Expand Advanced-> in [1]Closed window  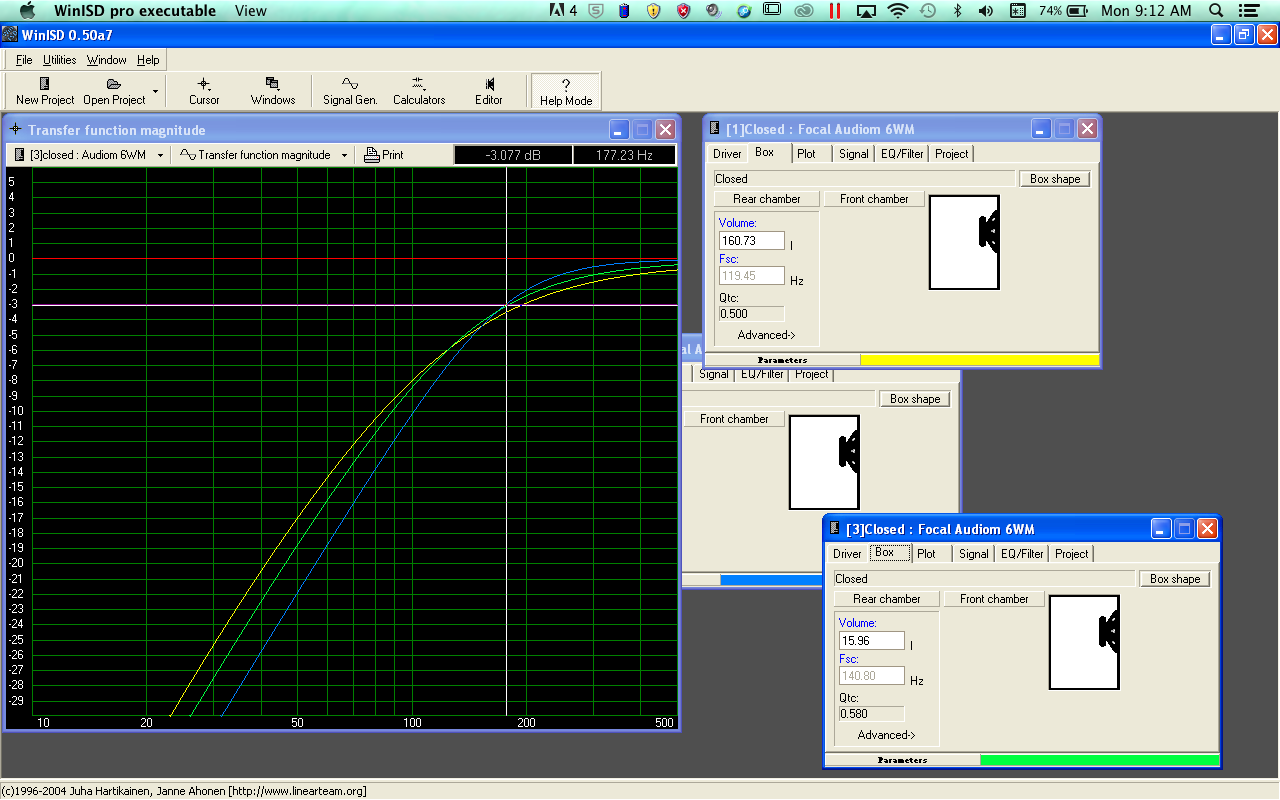767,335
